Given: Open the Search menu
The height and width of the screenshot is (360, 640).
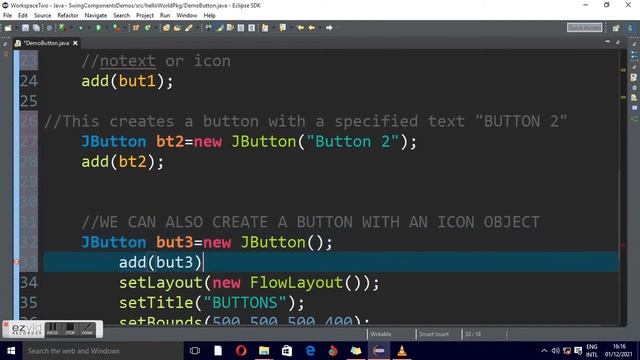Looking at the screenshot, I should 121,16.
